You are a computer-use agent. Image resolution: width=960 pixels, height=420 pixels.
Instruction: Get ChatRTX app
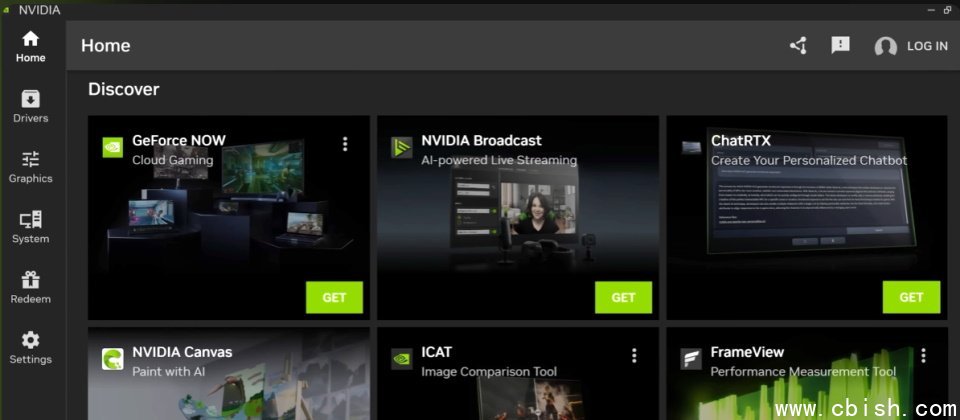tap(911, 298)
